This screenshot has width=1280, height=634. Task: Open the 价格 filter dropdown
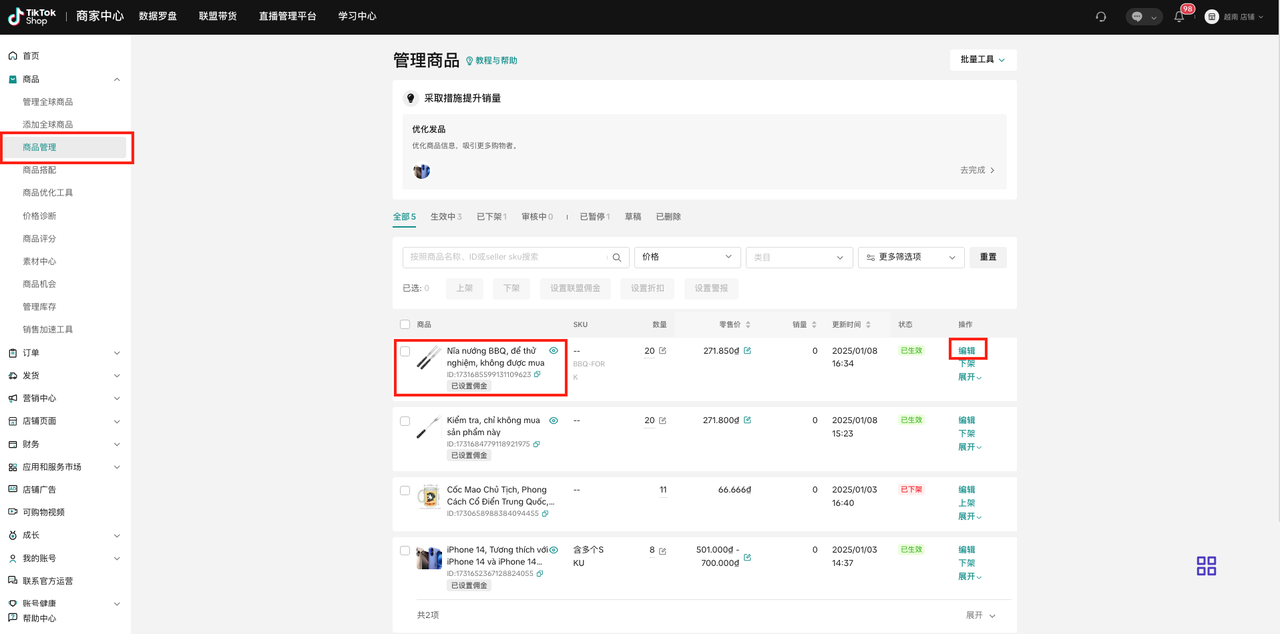click(687, 257)
